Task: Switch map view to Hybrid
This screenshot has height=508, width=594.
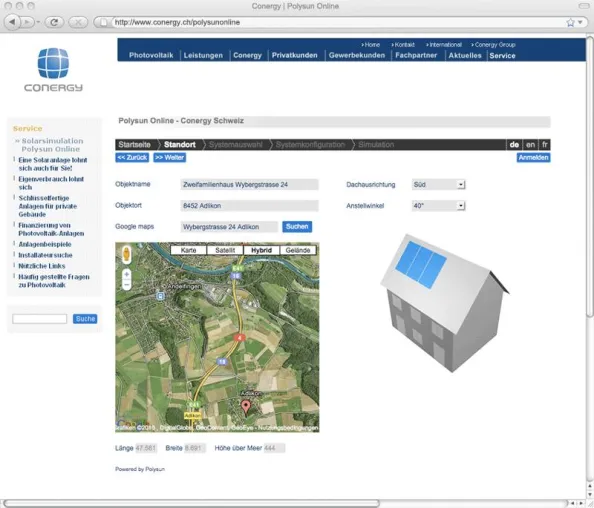Action: point(261,250)
